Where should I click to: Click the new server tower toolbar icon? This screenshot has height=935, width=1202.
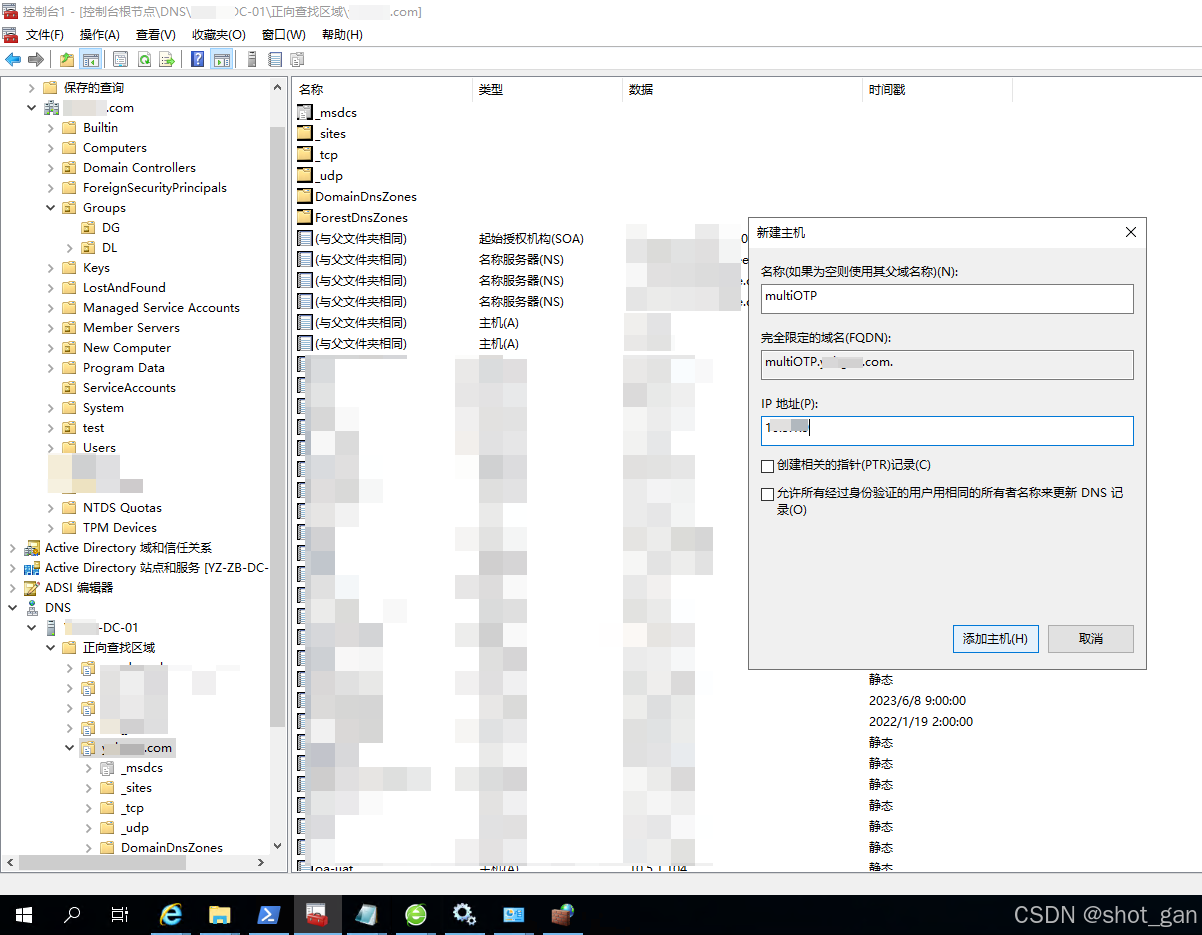tap(252, 60)
